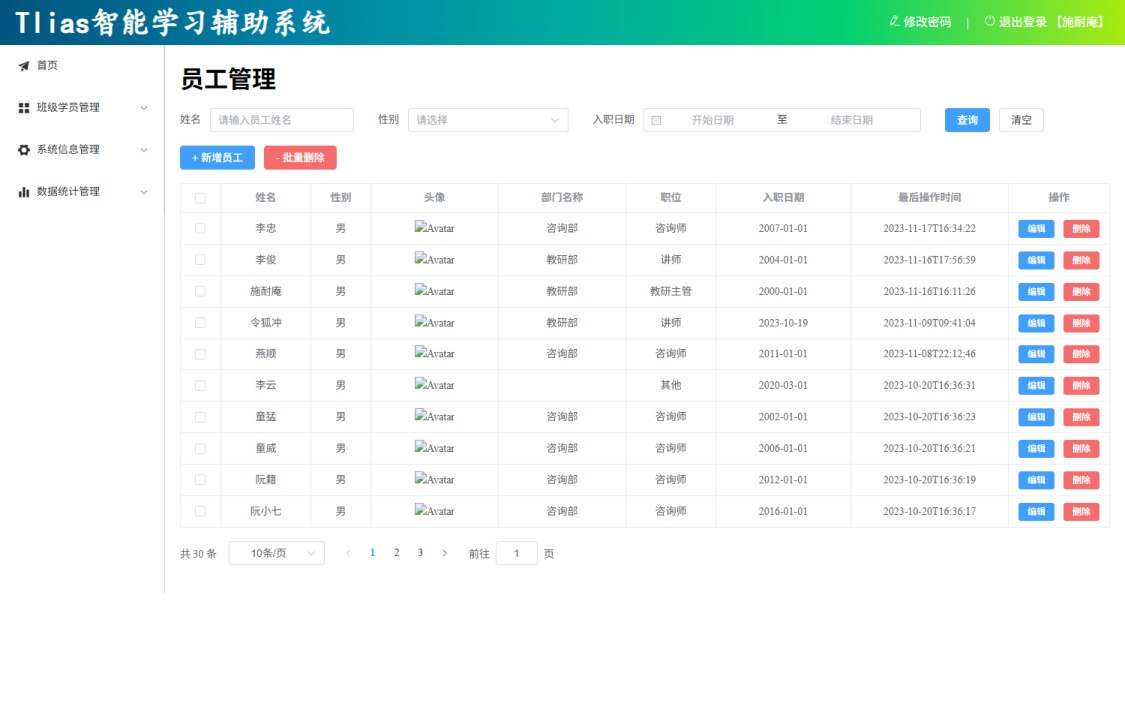Click the 入职日期 column header
This screenshot has width=1125, height=713.
(x=783, y=197)
